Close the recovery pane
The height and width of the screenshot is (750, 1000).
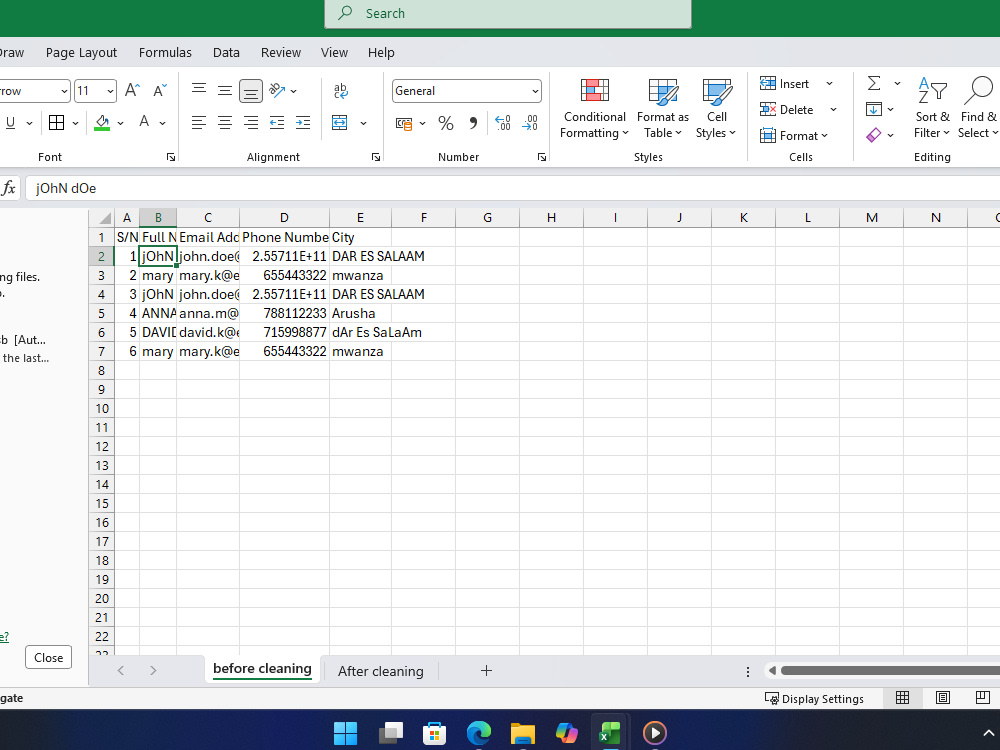(48, 658)
